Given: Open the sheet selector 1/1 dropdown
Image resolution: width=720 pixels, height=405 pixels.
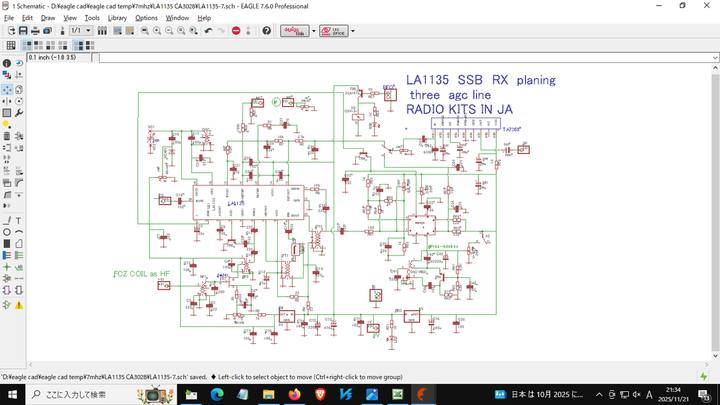Looking at the screenshot, I should [x=82, y=31].
